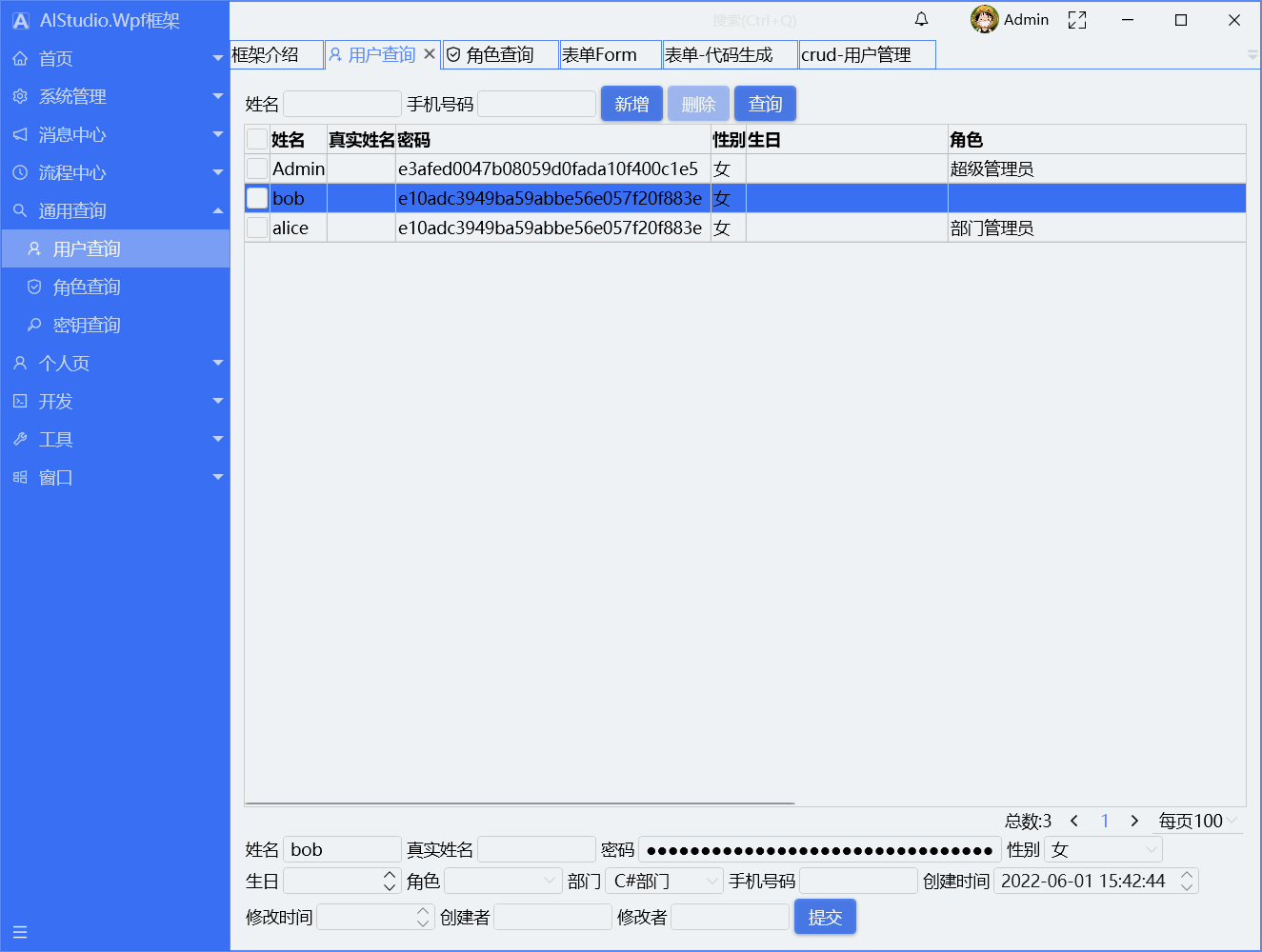
Task: Focus the 手机号码 search field at top
Action: [536, 104]
